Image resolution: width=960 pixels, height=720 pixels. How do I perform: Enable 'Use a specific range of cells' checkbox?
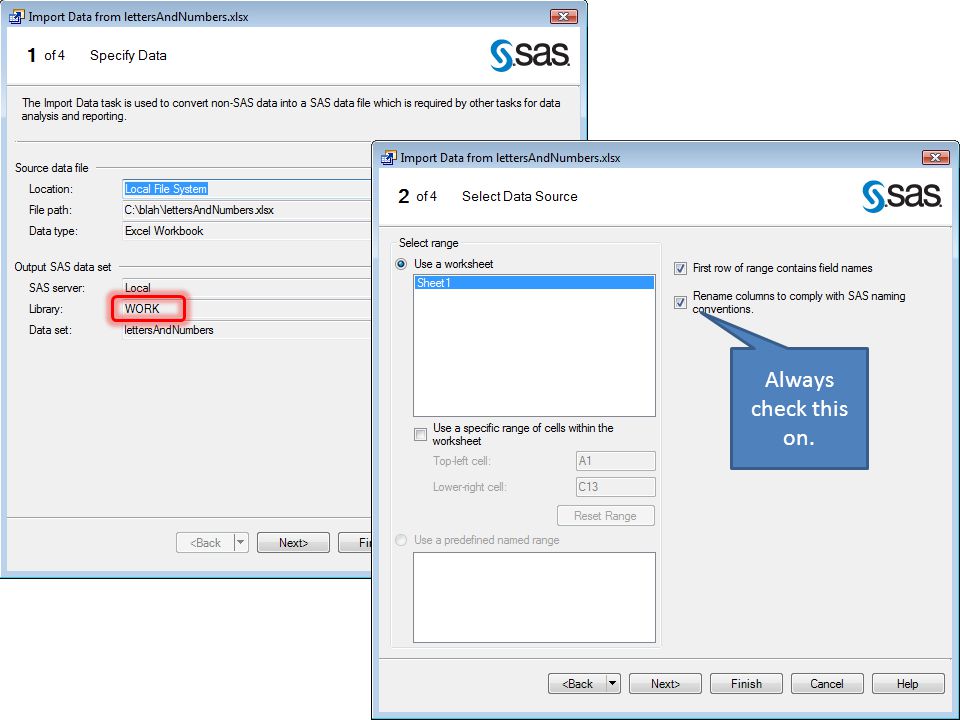tap(420, 434)
